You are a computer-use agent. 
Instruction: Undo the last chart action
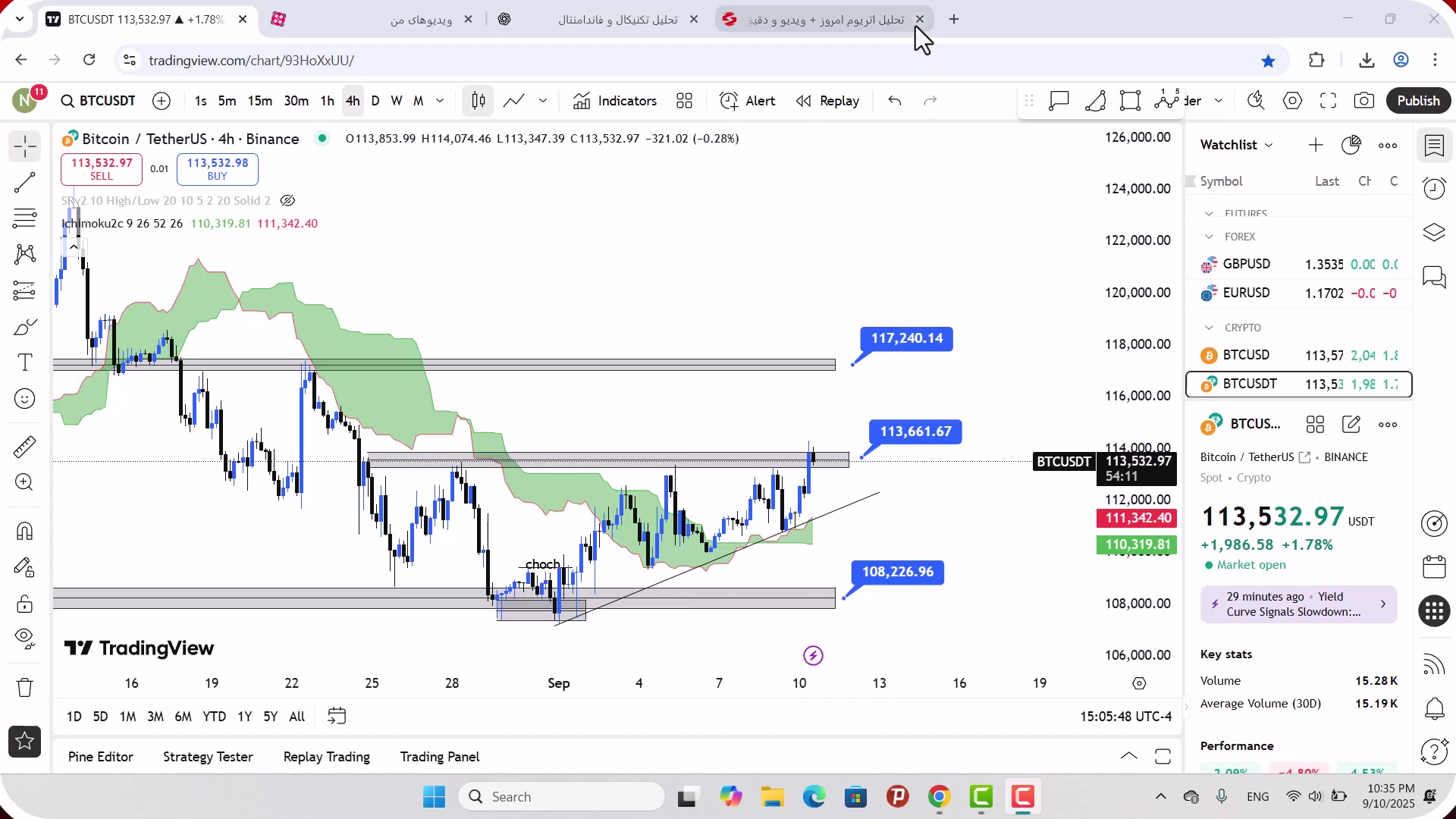(895, 101)
